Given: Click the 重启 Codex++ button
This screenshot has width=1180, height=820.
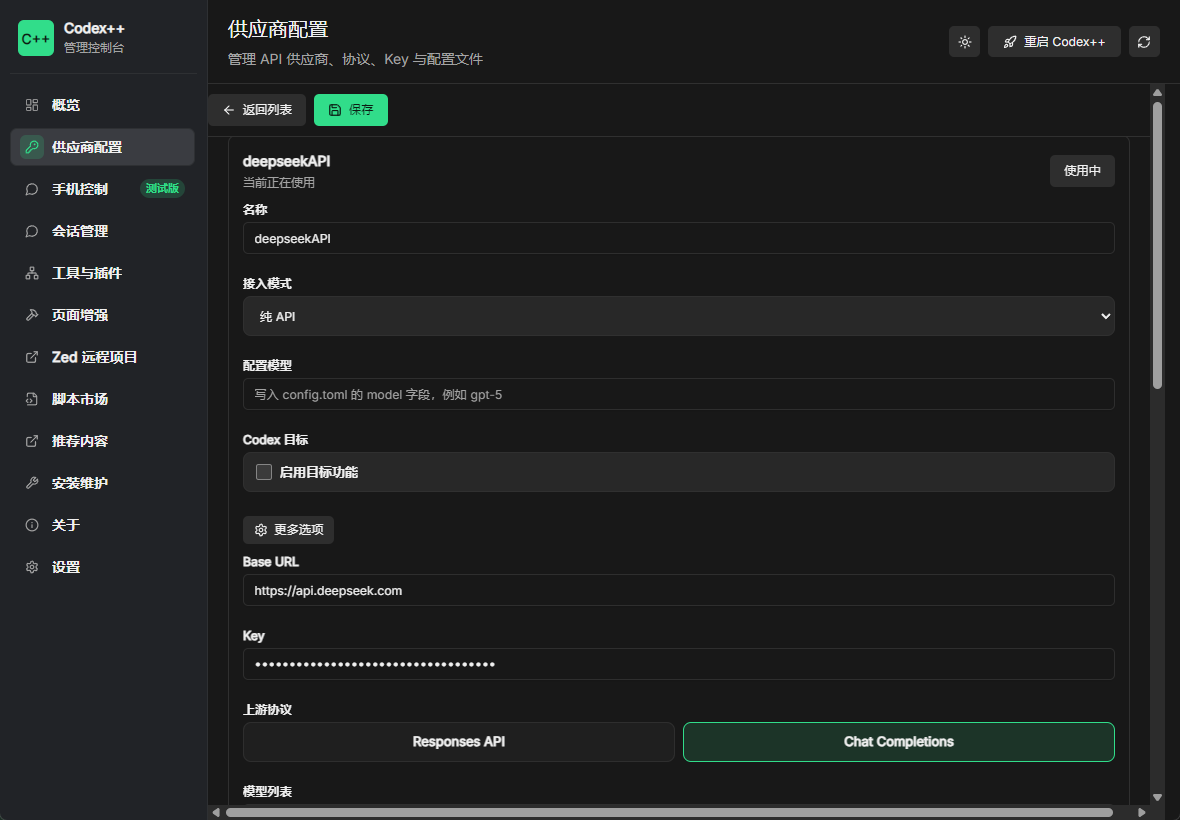Looking at the screenshot, I should [x=1054, y=42].
